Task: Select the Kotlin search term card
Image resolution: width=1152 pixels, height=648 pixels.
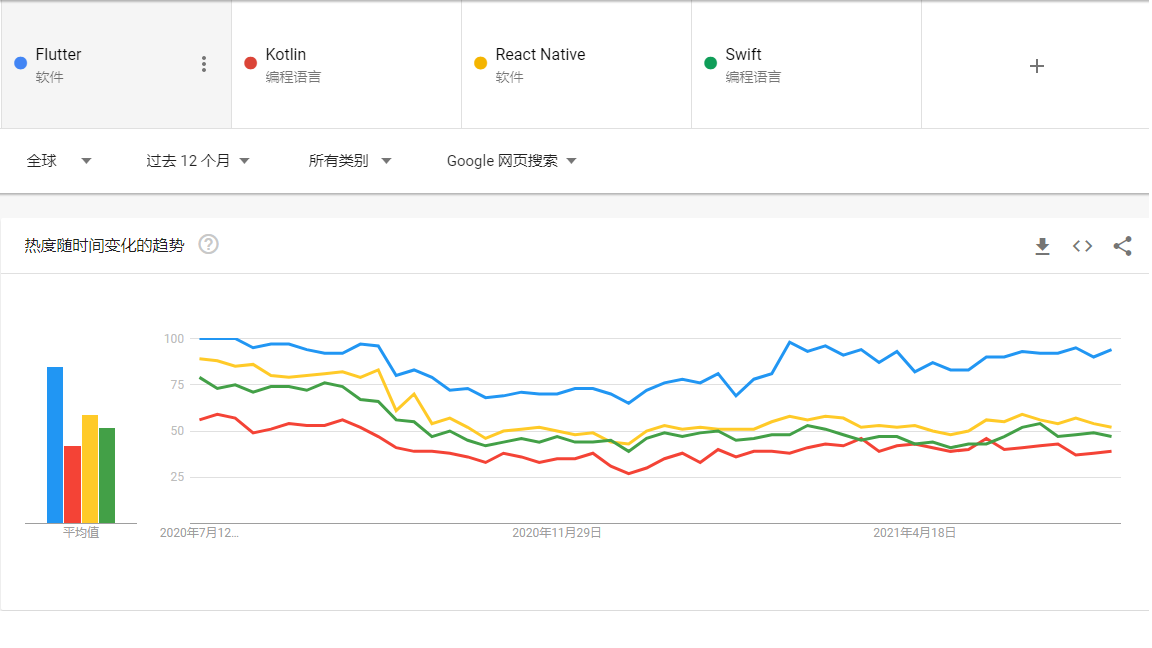Action: [346, 65]
